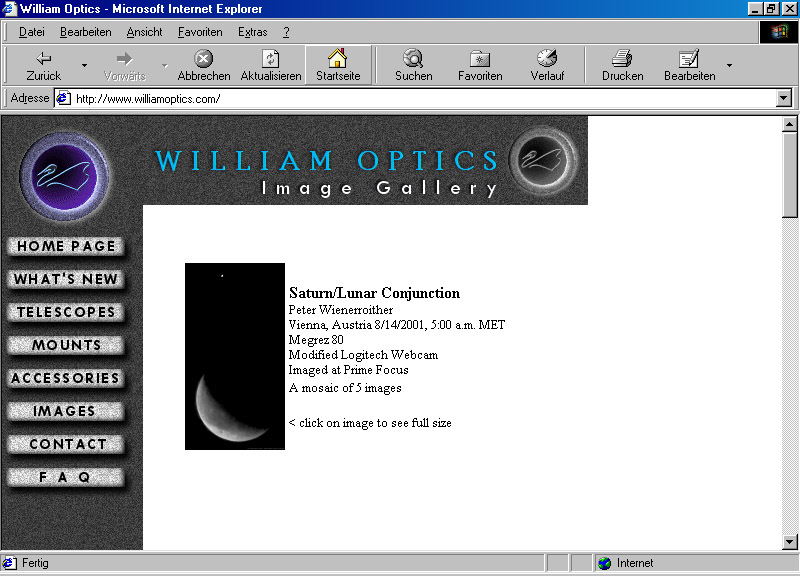Expand the Bearbeiten toolbar dropdown arrow
Screen dimensions: 800x576
click(729, 65)
